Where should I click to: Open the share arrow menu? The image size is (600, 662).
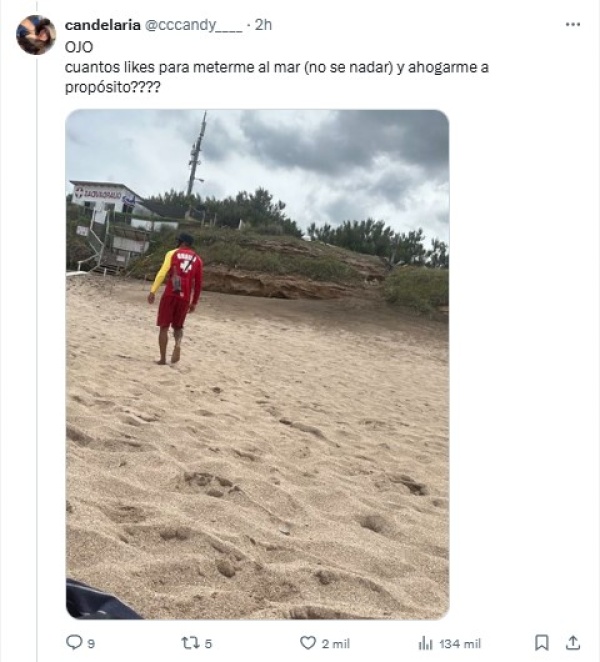(x=572, y=643)
